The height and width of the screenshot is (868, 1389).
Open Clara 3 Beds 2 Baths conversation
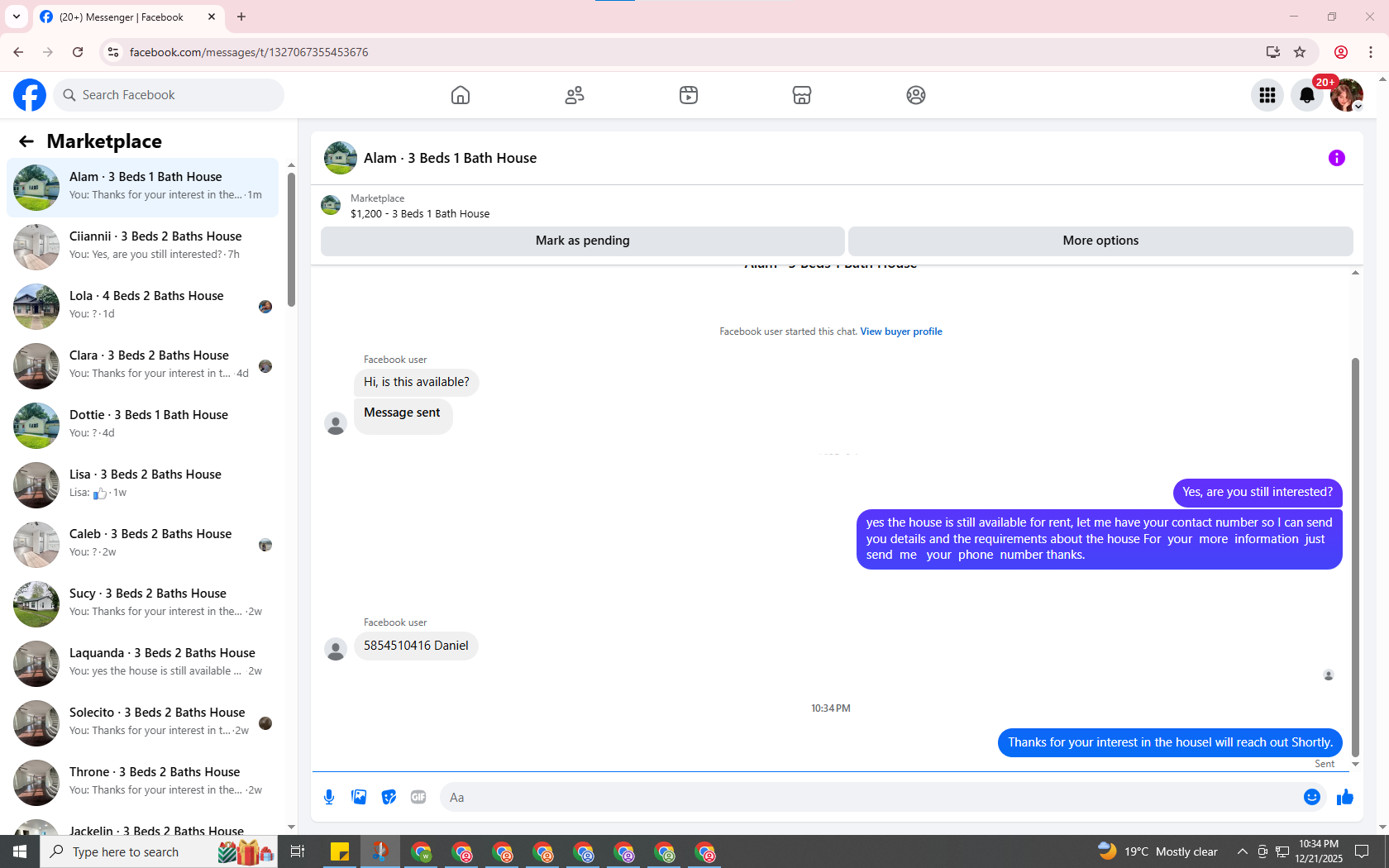pos(142,366)
